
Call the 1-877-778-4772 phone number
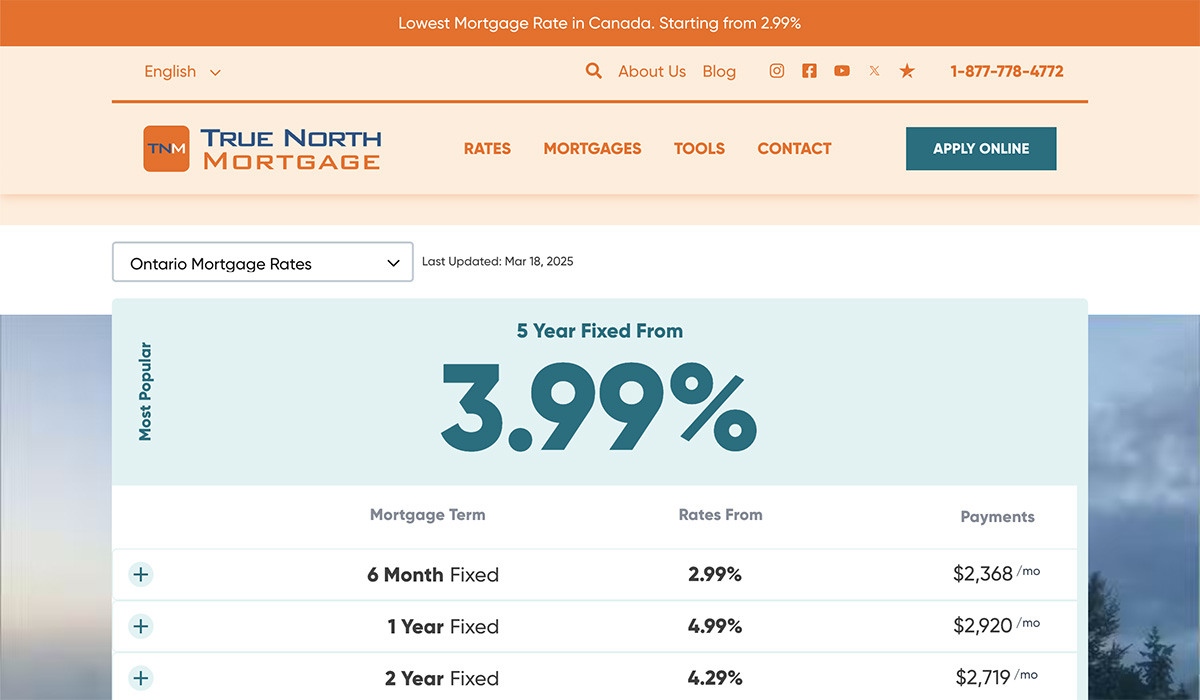[1006, 71]
